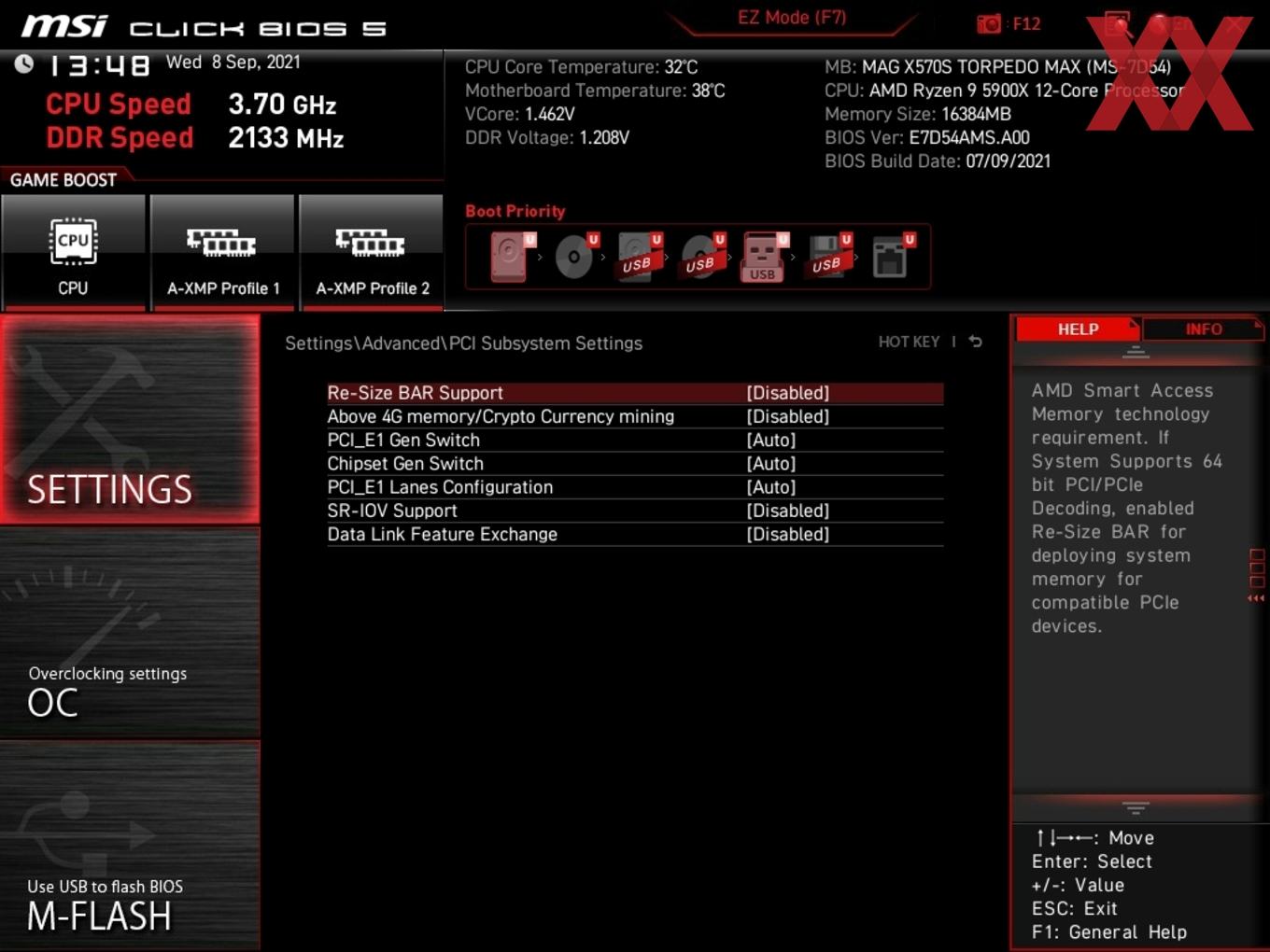The image size is (1270, 952).
Task: Open Data Link Feature Exchange [Disabled] value
Action: (787, 534)
